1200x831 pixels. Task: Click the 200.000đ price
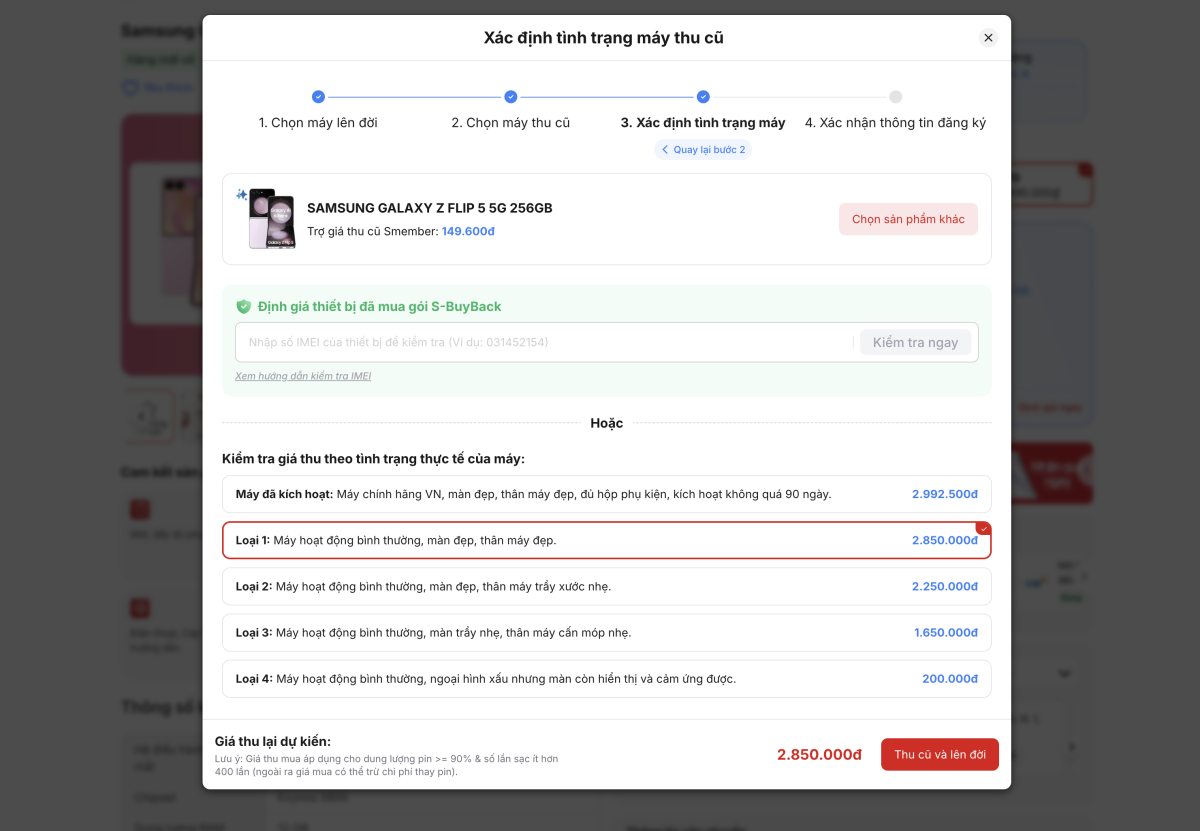[x=950, y=678]
